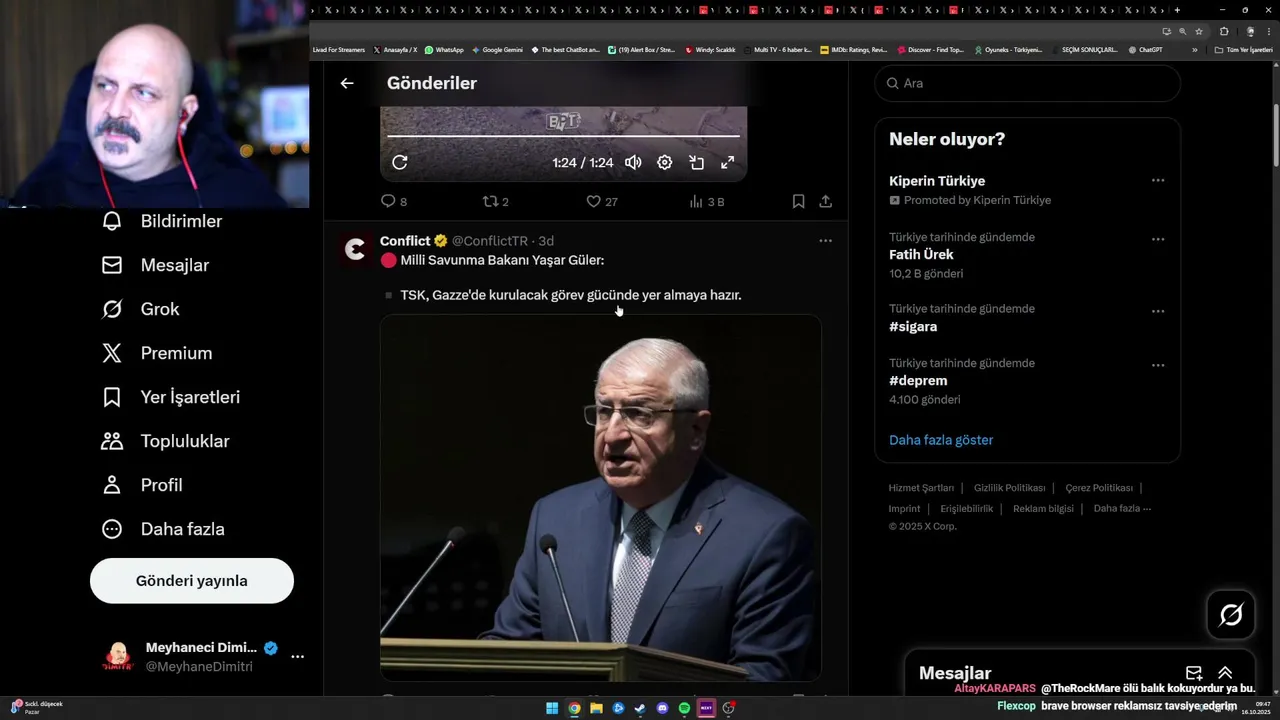1280x720 pixels.
Task: Open Bildirimler notifications
Action: 162,221
